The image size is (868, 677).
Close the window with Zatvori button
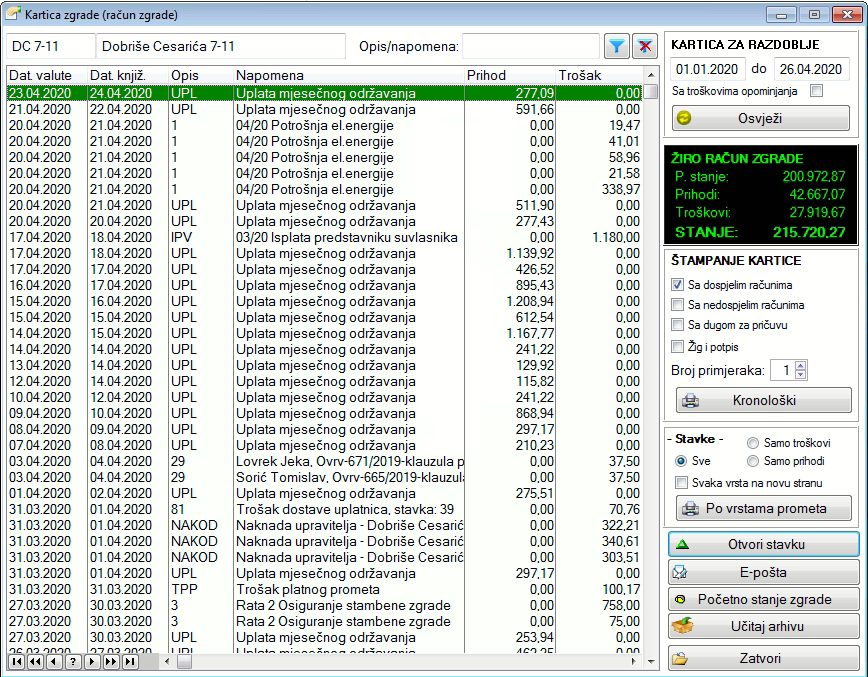764,658
